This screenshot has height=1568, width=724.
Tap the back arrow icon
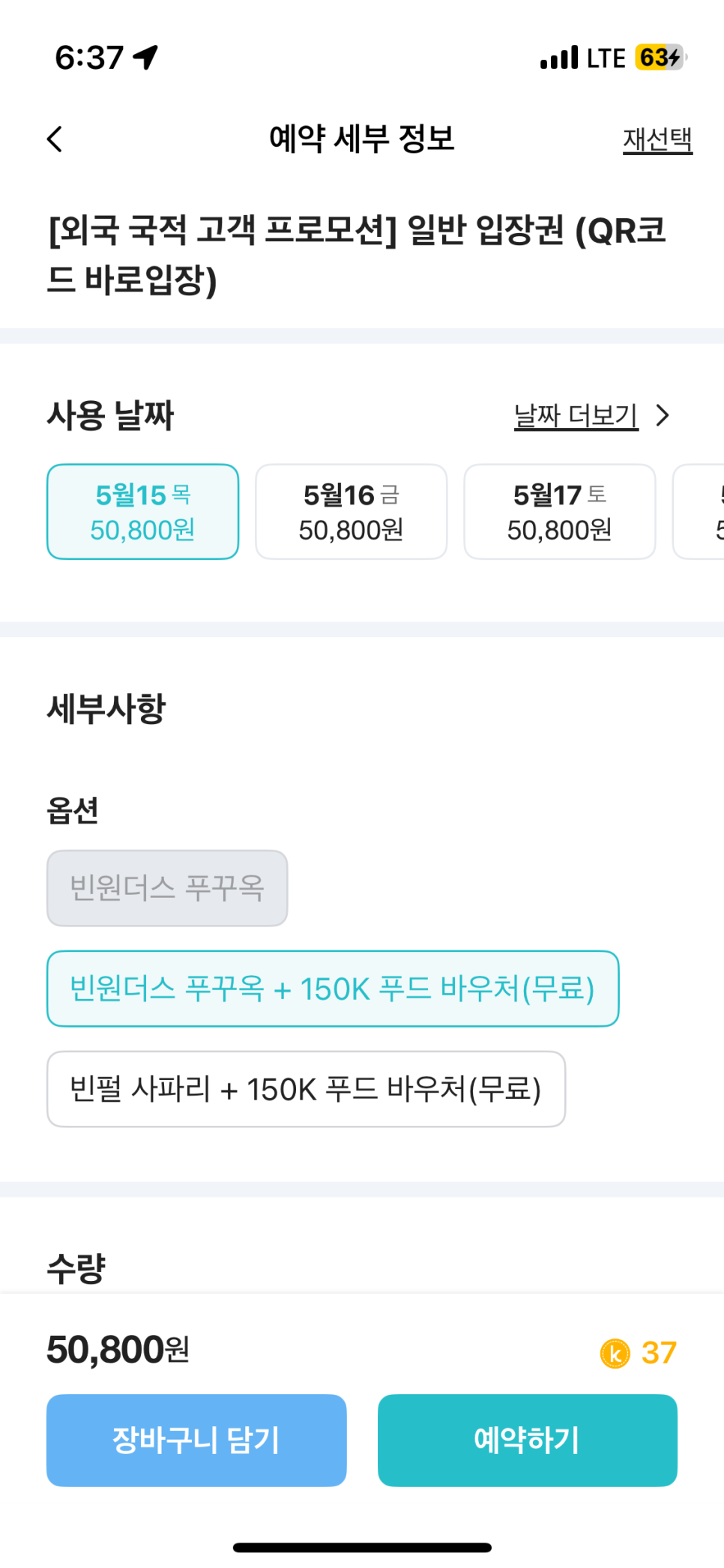[55, 139]
